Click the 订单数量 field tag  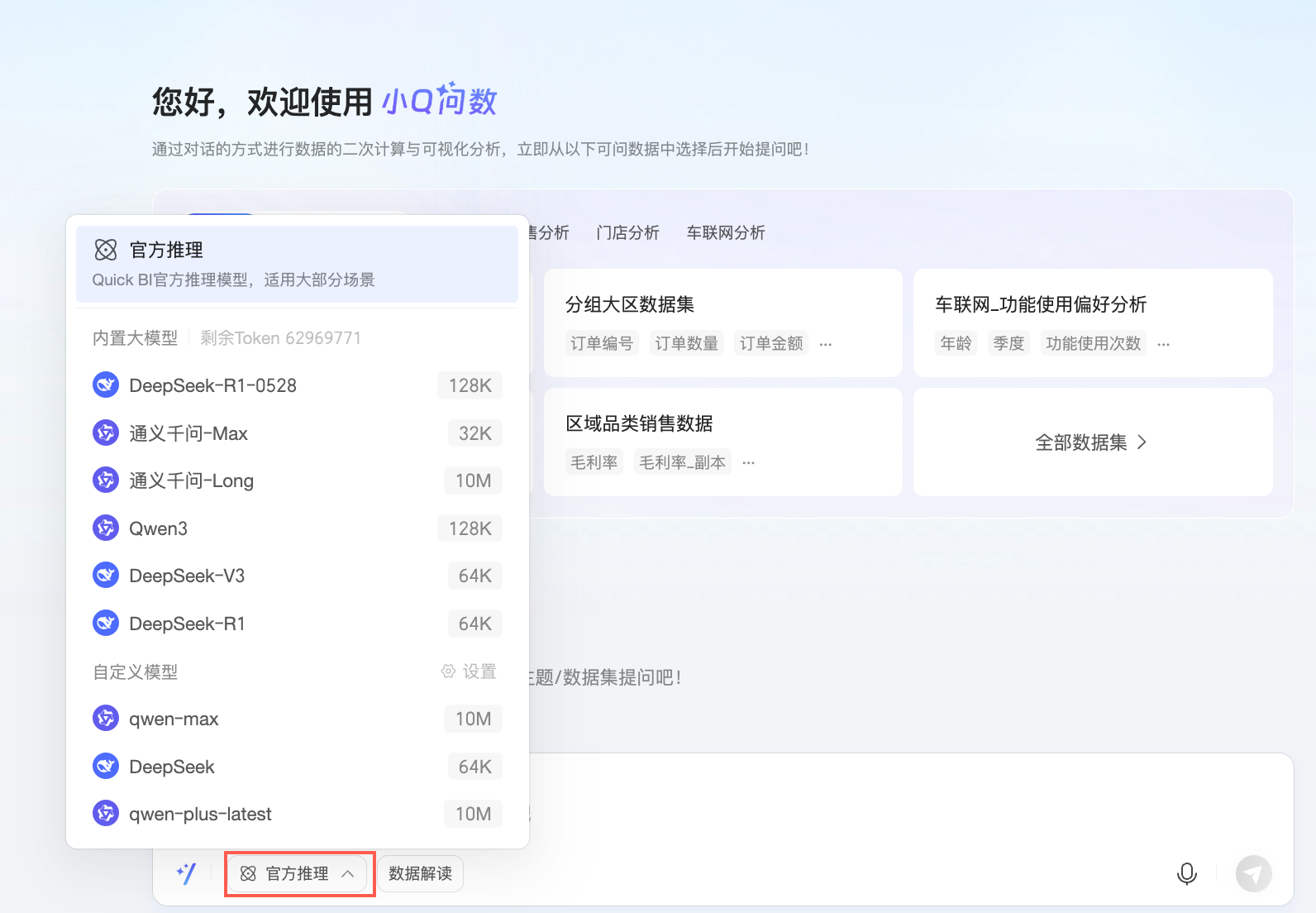686,343
